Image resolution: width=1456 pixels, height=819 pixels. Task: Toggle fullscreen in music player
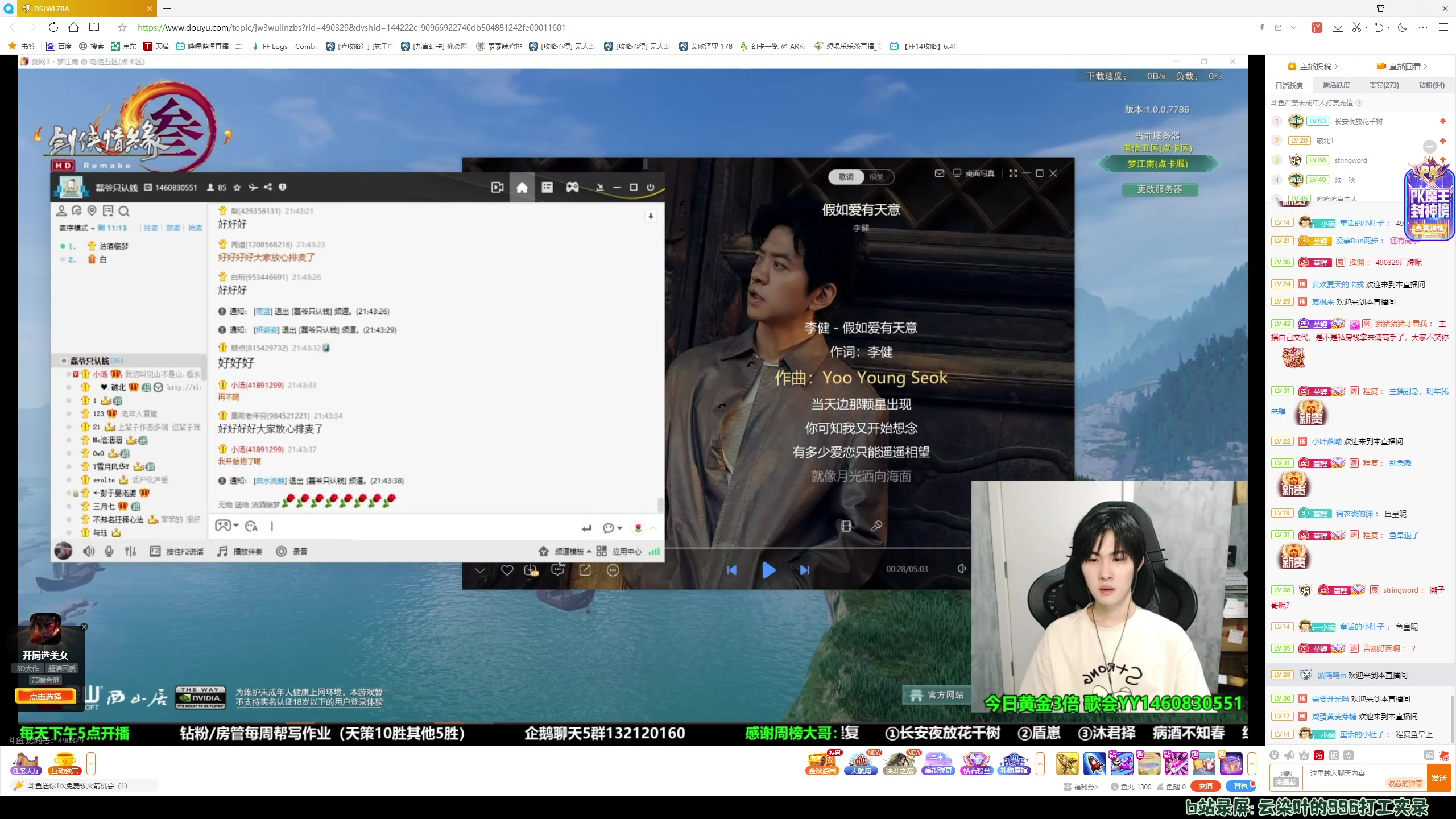[1013, 173]
